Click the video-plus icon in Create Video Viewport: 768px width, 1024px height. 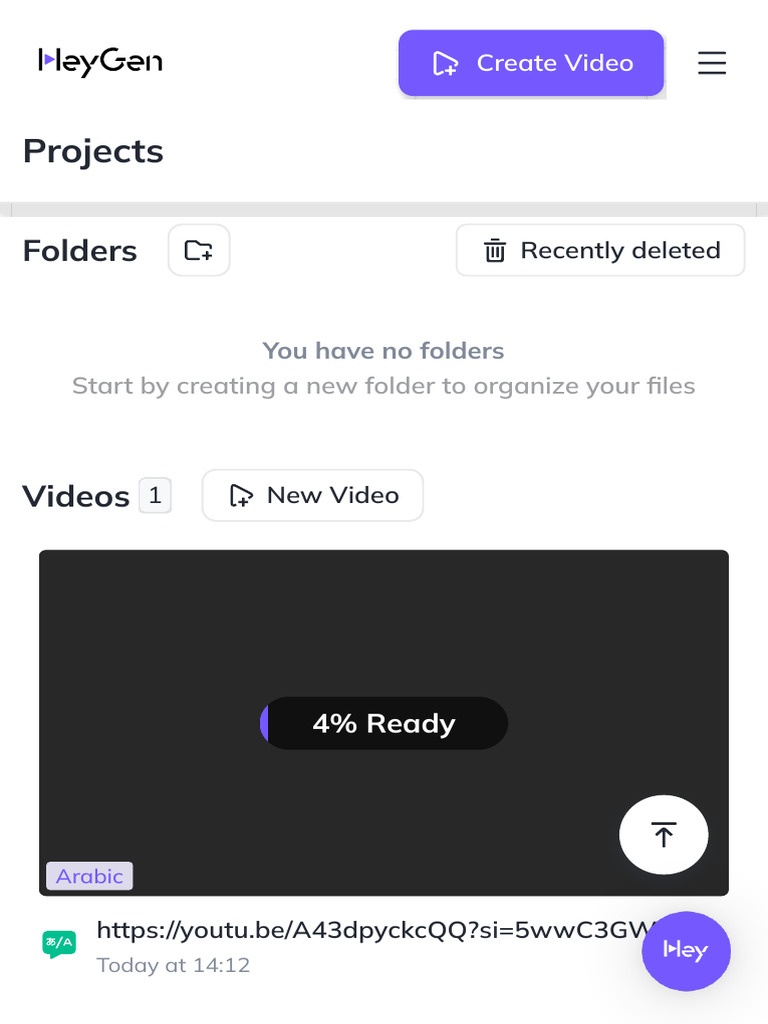pos(445,64)
